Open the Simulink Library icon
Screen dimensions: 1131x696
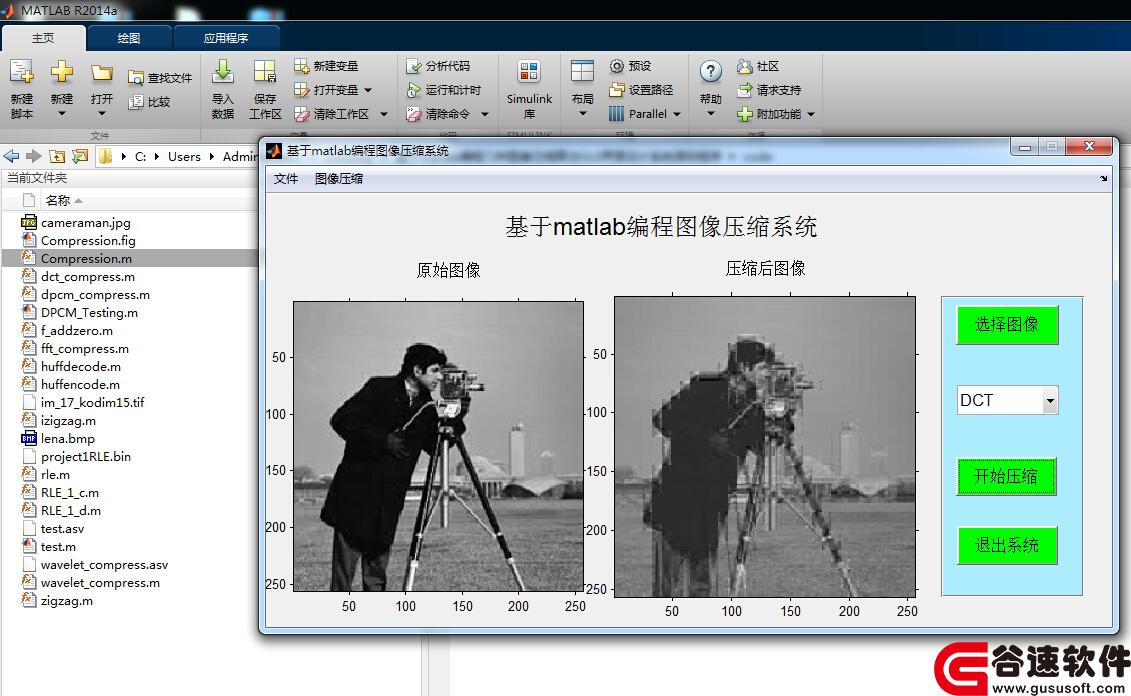click(x=529, y=71)
